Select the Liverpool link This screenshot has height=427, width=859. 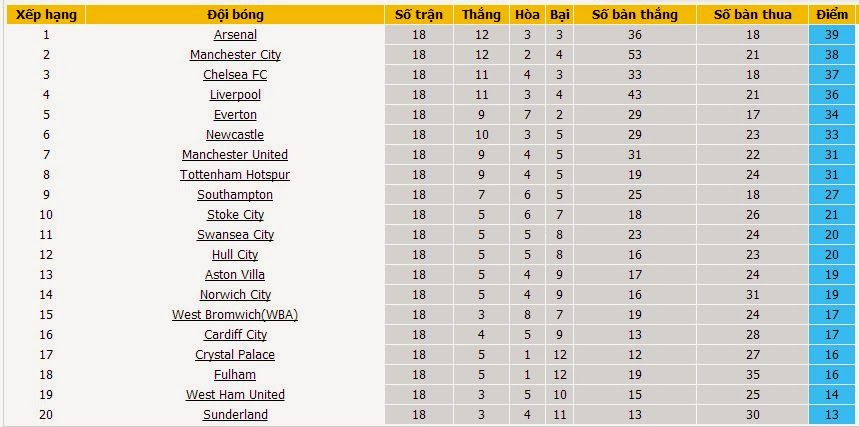pos(235,95)
